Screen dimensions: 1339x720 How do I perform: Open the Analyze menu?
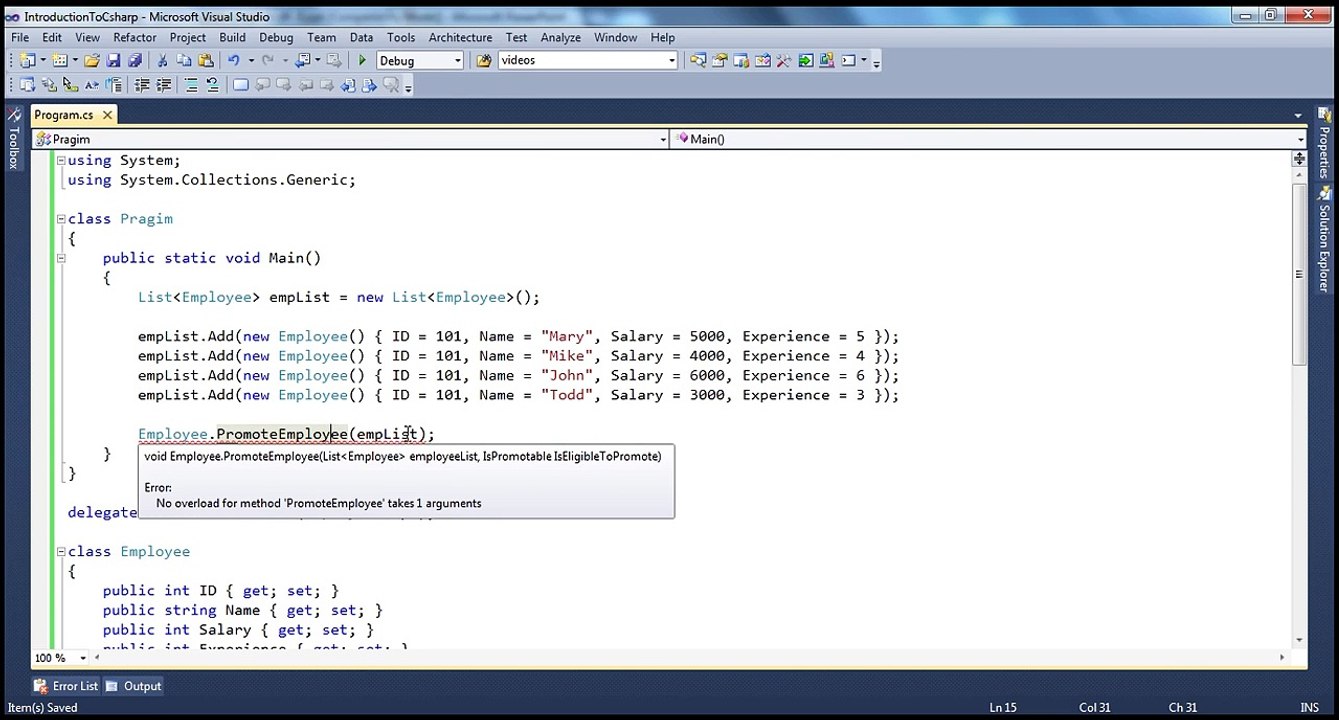pos(561,37)
